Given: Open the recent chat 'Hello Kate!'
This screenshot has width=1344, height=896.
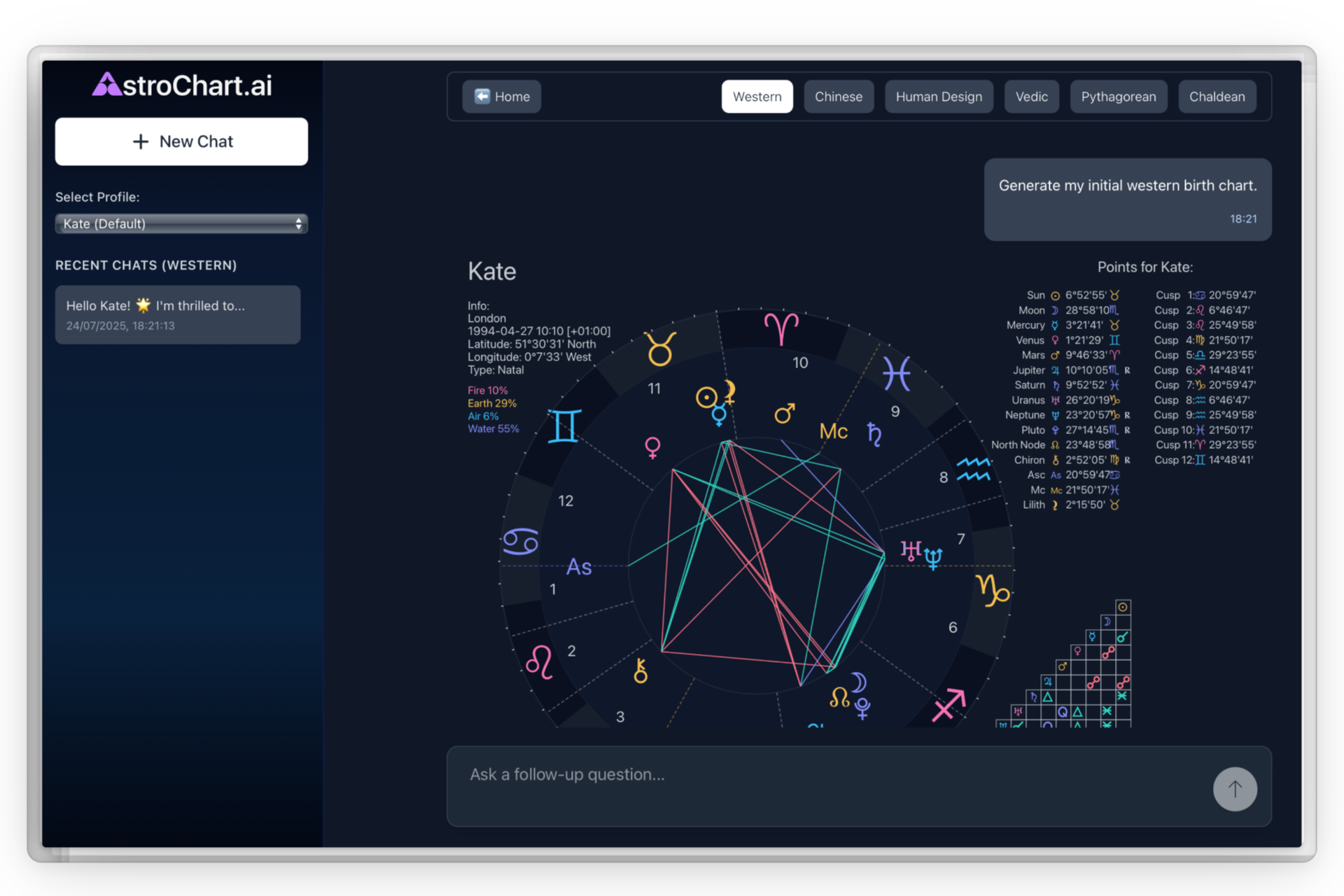Looking at the screenshot, I should (x=178, y=314).
